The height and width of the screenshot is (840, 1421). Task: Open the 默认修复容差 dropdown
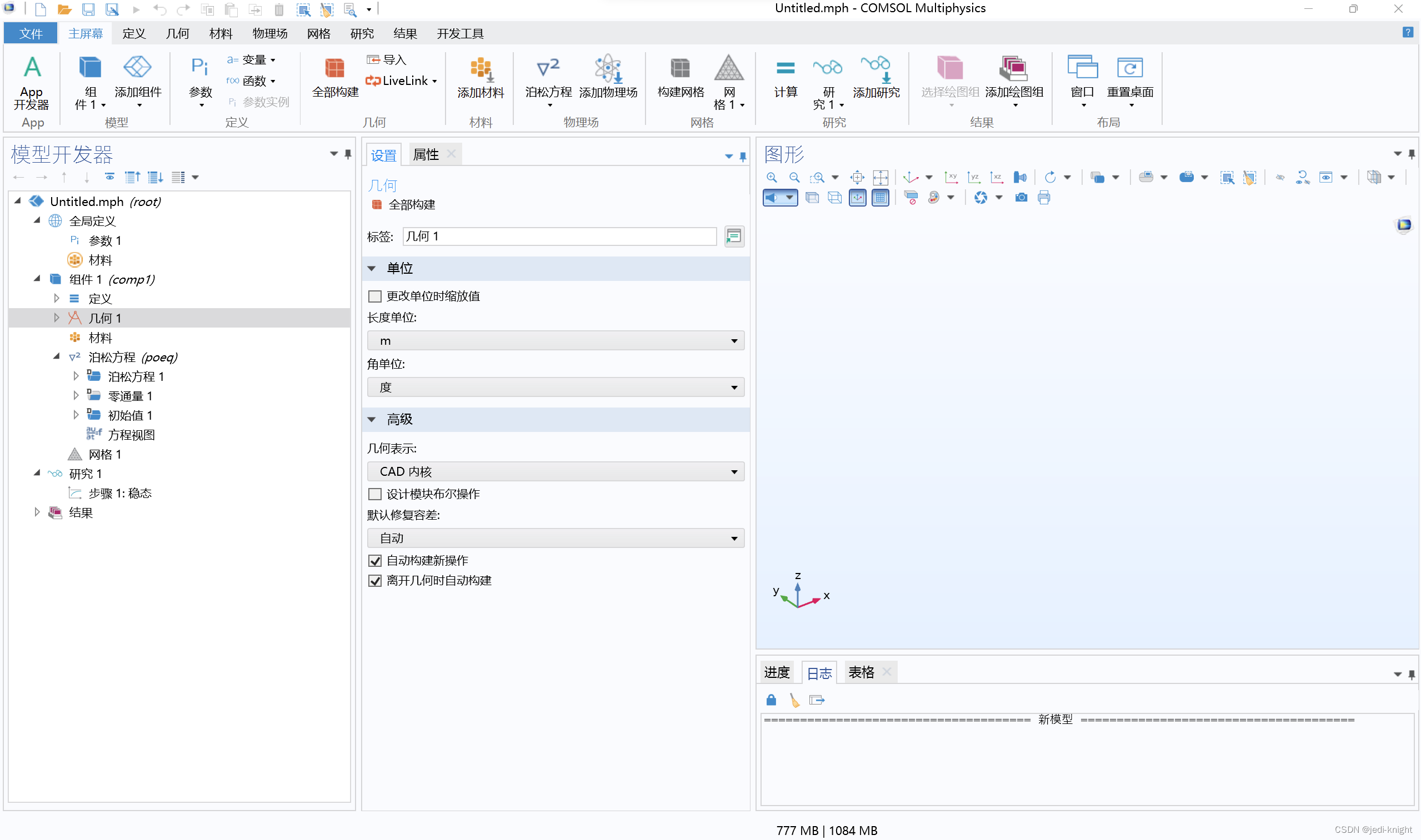click(556, 539)
